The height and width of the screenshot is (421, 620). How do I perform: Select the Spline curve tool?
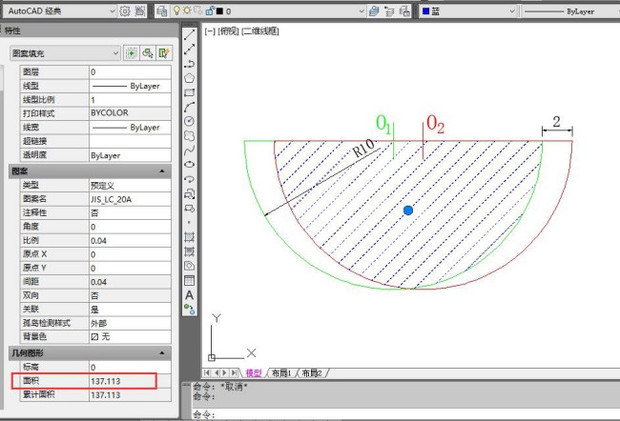tap(190, 150)
